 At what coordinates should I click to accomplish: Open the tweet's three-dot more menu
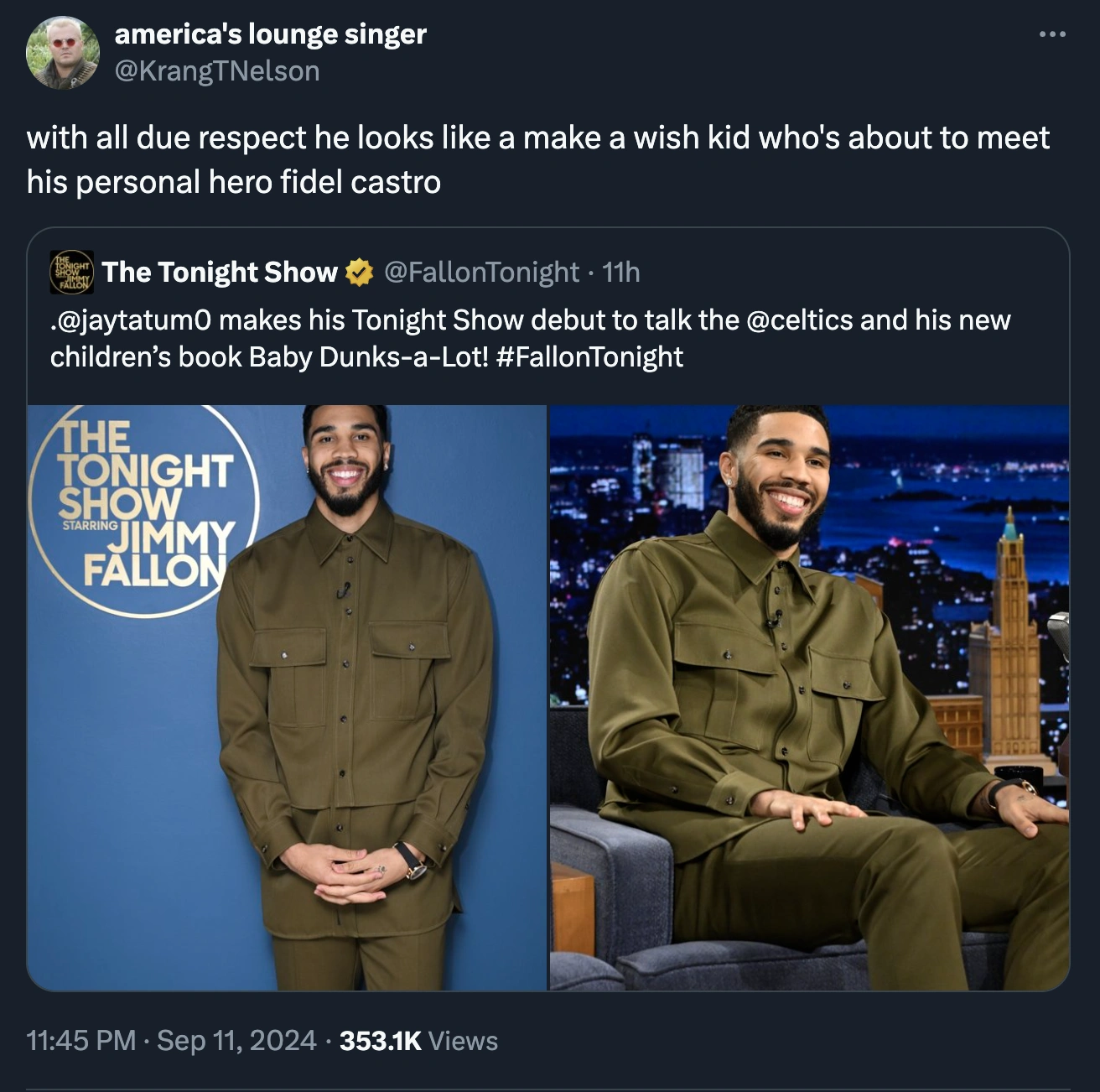pos(1051,34)
